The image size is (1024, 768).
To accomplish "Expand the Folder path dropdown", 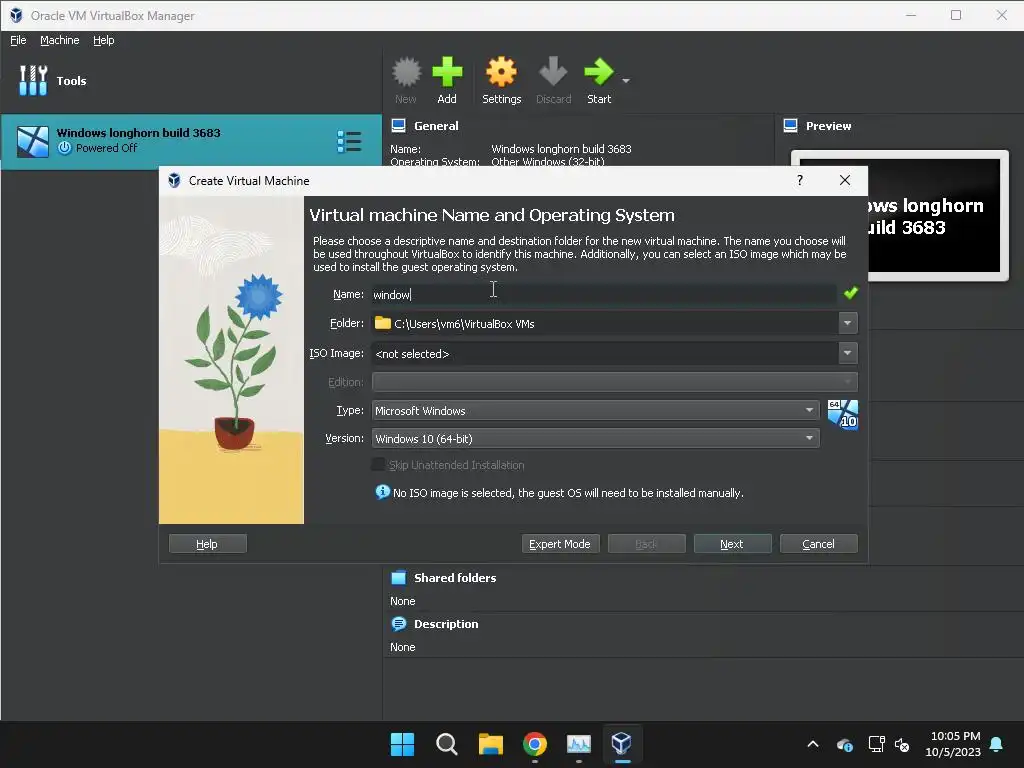I will pos(847,323).
